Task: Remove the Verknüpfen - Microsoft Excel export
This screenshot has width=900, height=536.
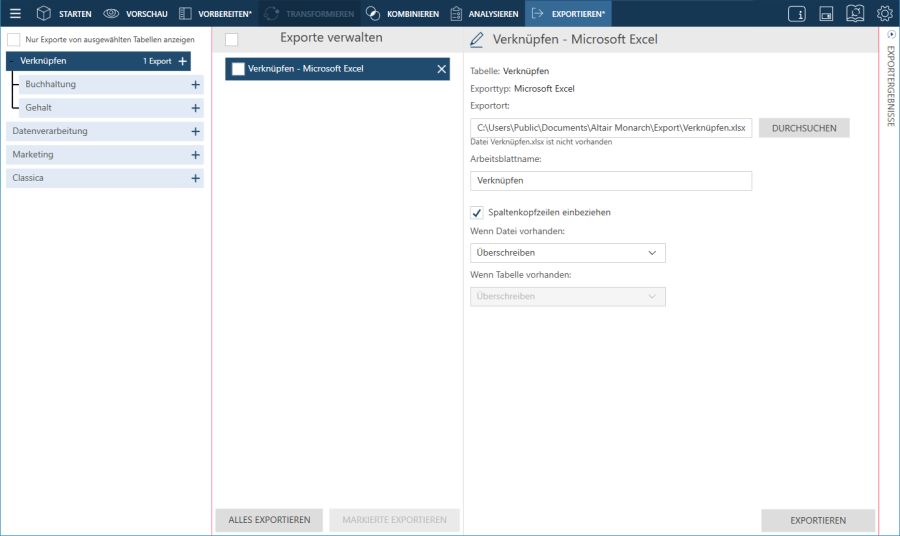Action: click(441, 69)
